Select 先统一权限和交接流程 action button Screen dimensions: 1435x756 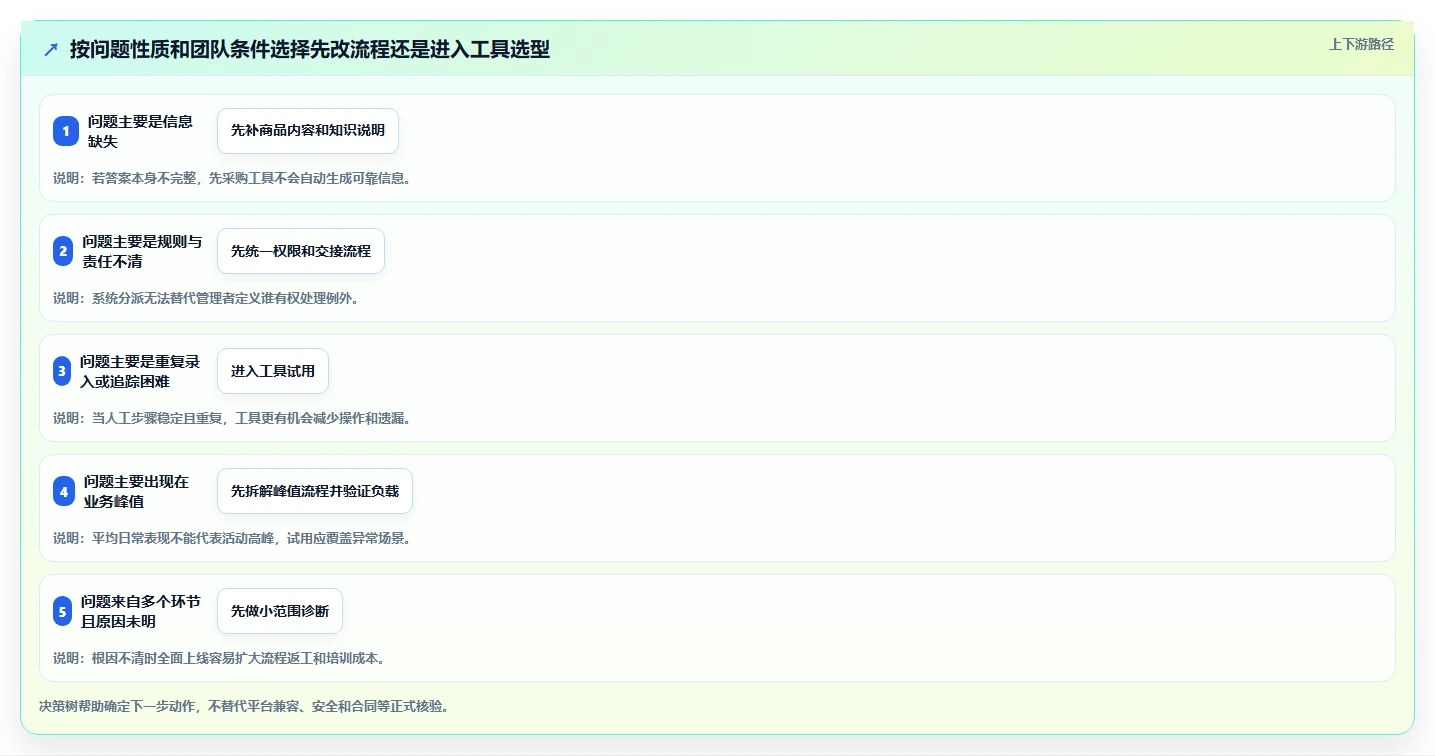[x=301, y=251]
